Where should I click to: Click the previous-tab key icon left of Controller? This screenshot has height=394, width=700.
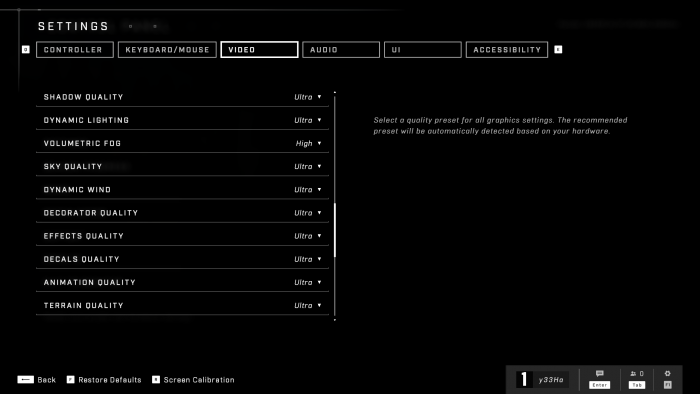[x=26, y=50]
